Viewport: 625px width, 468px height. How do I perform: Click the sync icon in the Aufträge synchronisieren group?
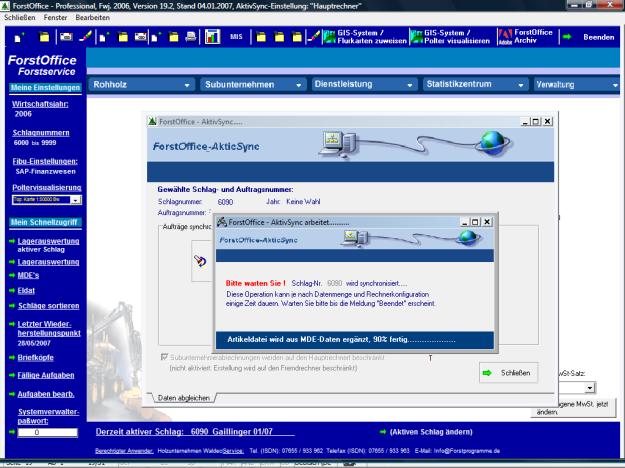[200, 262]
